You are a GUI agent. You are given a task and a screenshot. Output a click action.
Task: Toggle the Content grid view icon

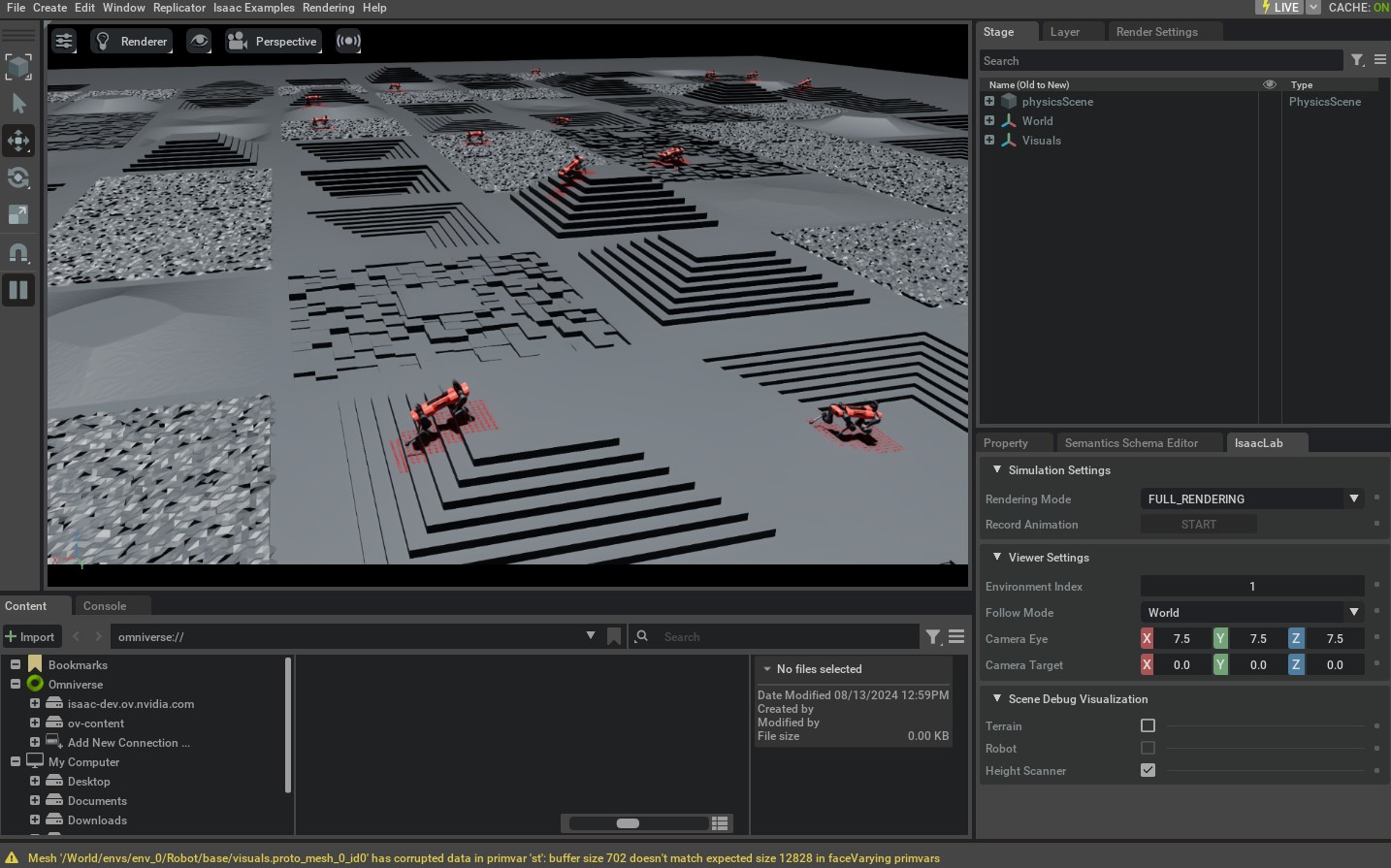click(720, 823)
